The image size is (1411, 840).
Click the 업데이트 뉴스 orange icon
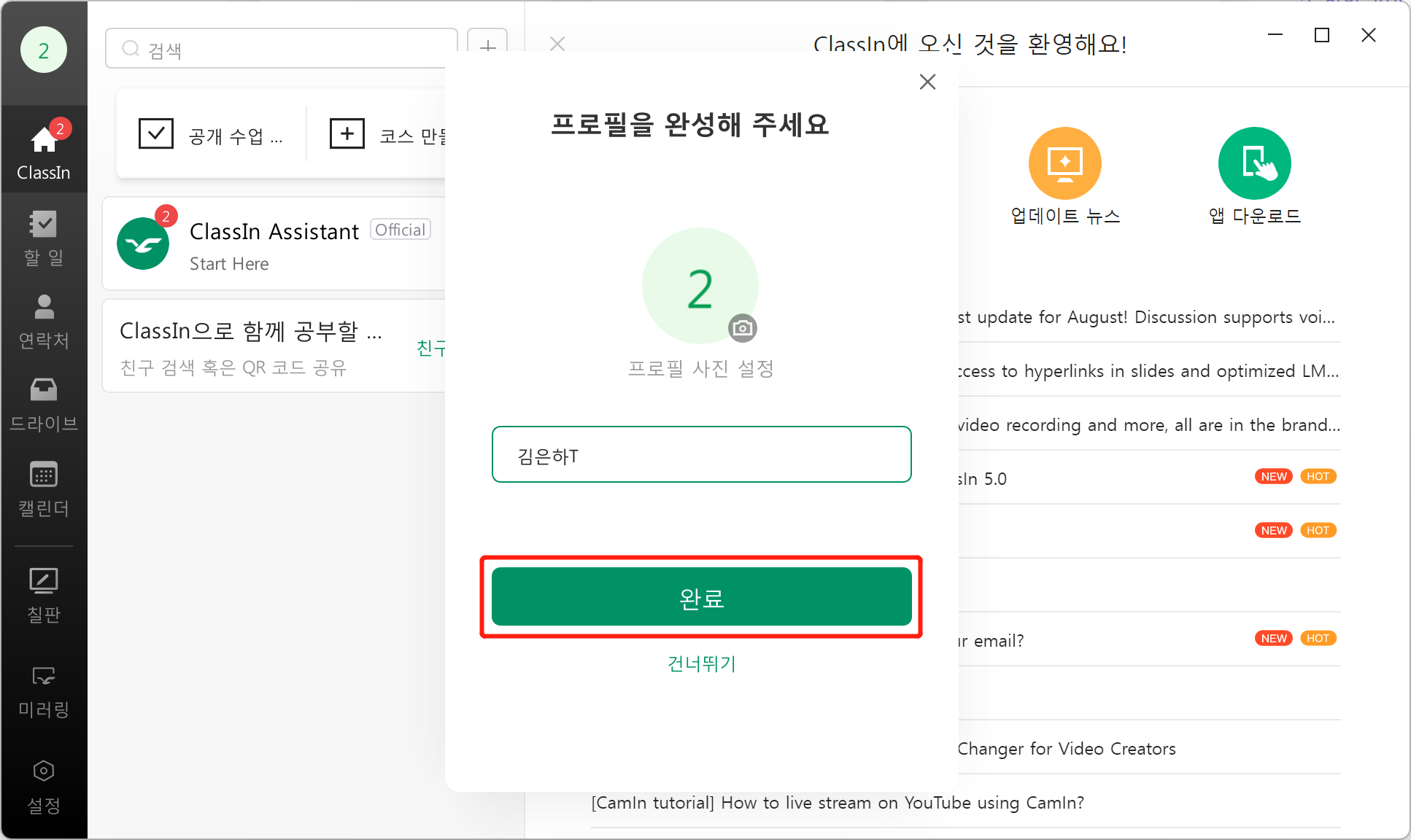click(x=1065, y=163)
